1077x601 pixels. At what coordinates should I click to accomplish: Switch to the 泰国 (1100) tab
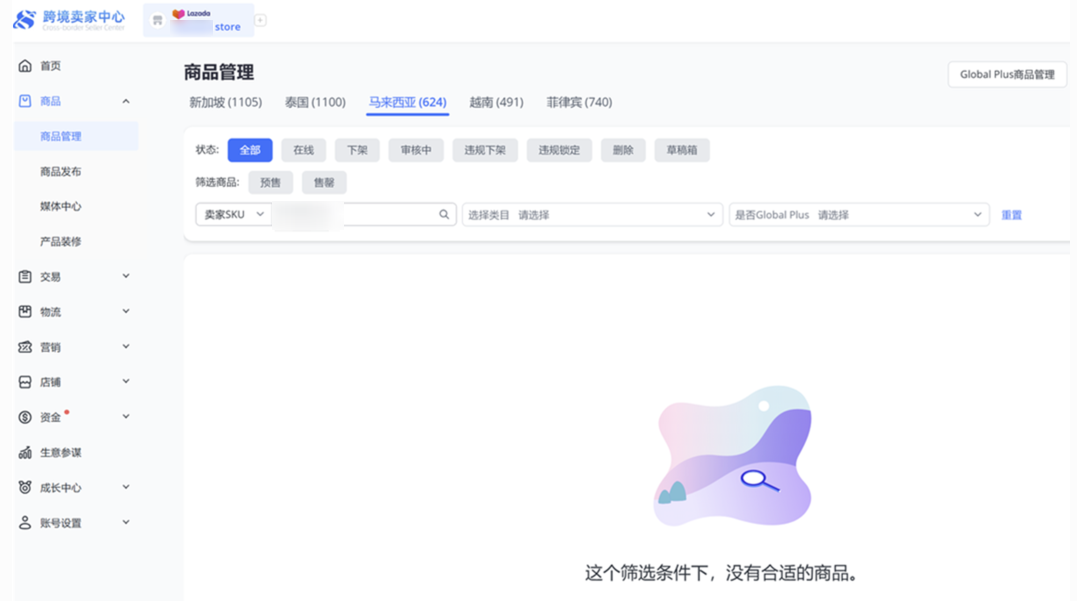coord(315,102)
